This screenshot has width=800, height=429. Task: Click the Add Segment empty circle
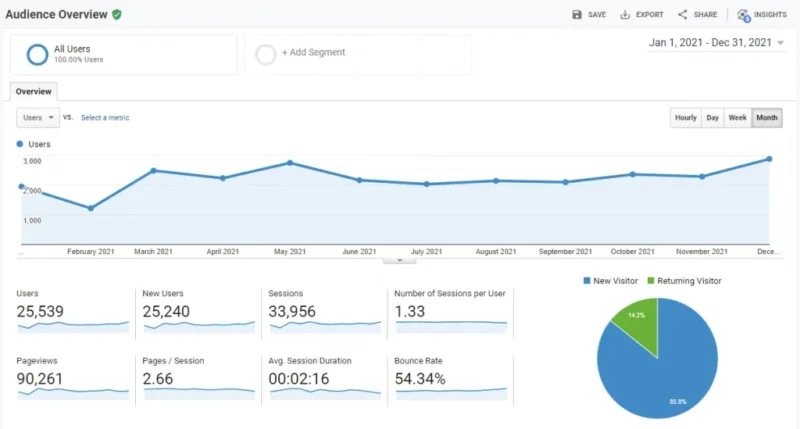[266, 54]
